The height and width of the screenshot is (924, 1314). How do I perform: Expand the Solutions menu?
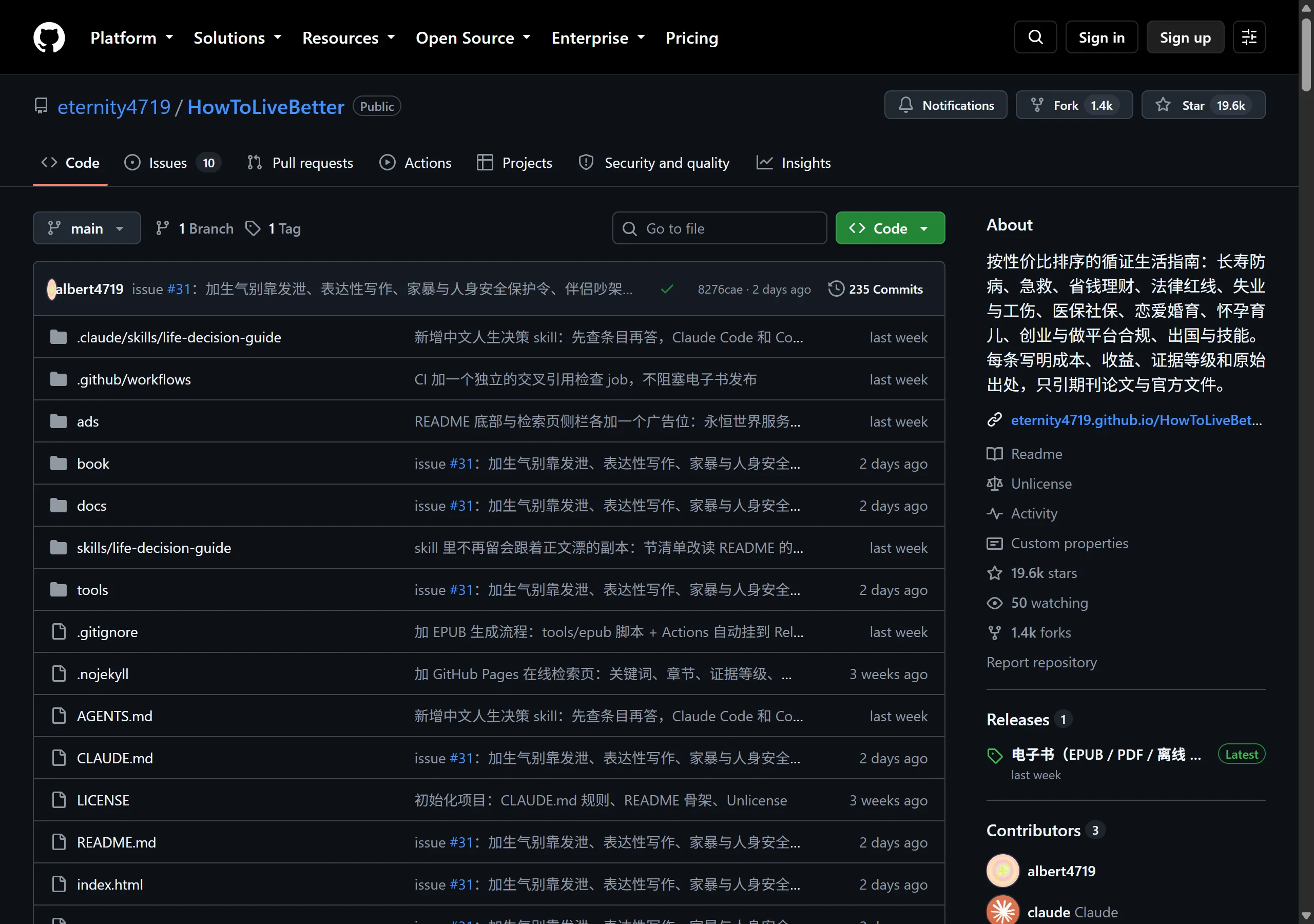[x=238, y=38]
